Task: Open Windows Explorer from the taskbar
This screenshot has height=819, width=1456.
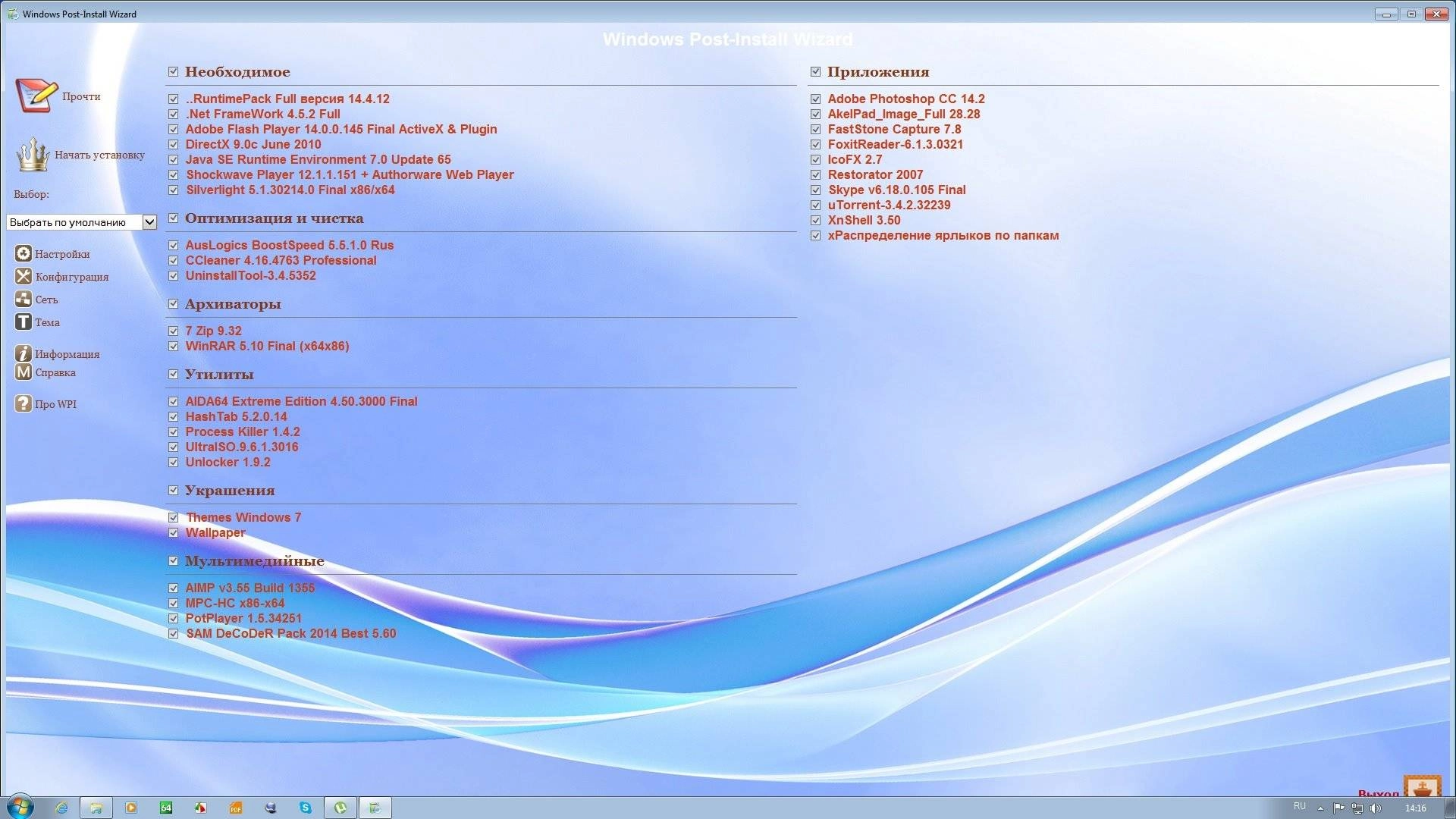Action: [x=96, y=808]
